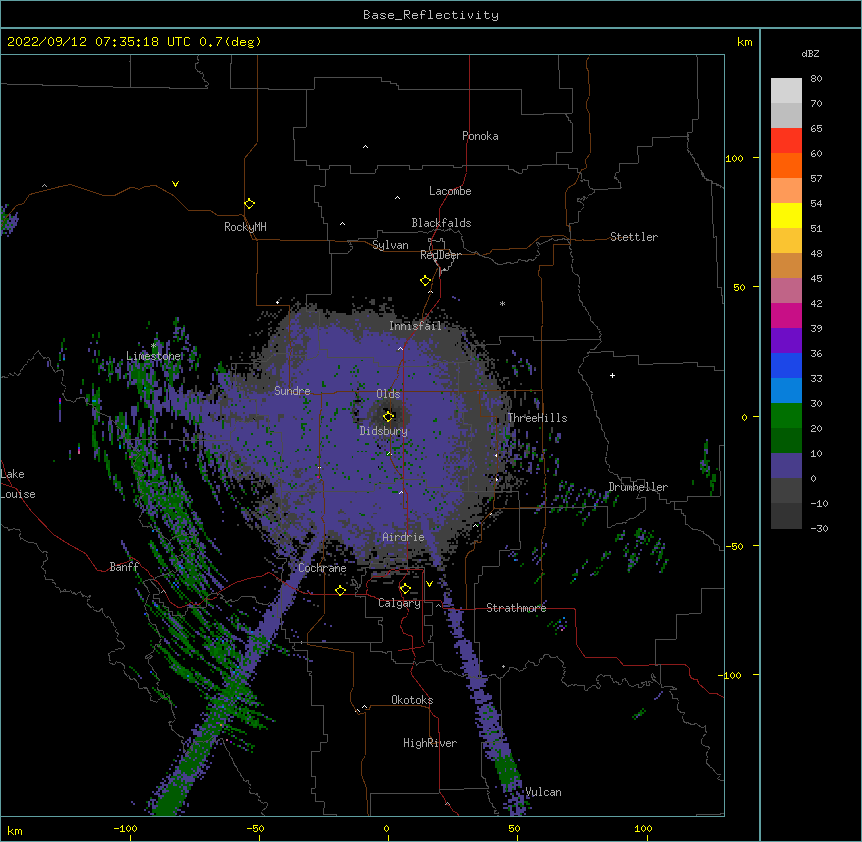Viewport: 862px width, 842px height.
Task: Click the yellow V marker northeast of Calgary
Action: tap(429, 584)
